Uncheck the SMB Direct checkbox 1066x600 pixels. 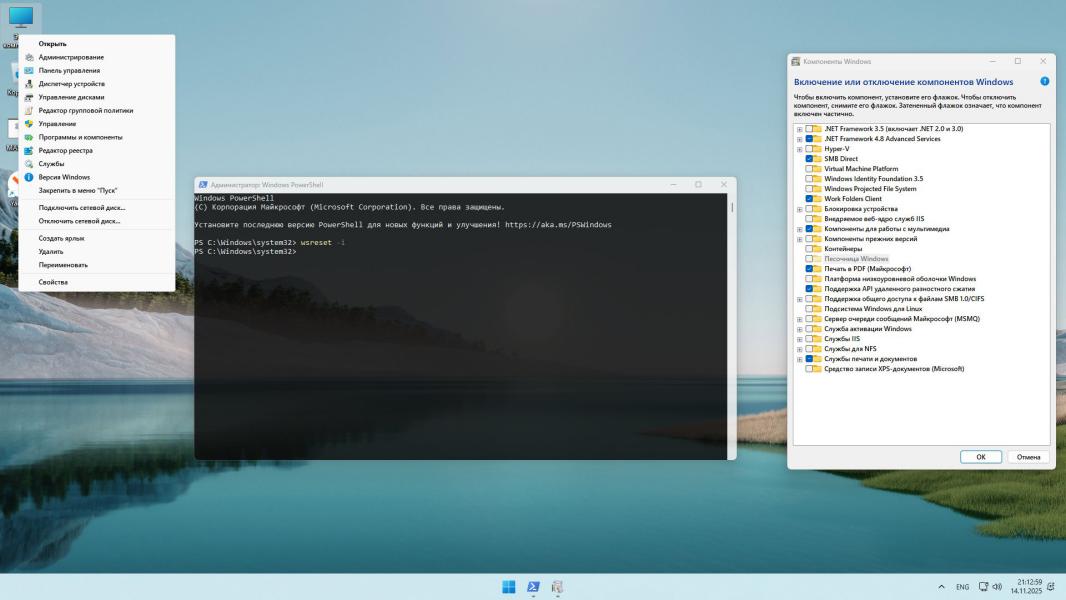809,159
